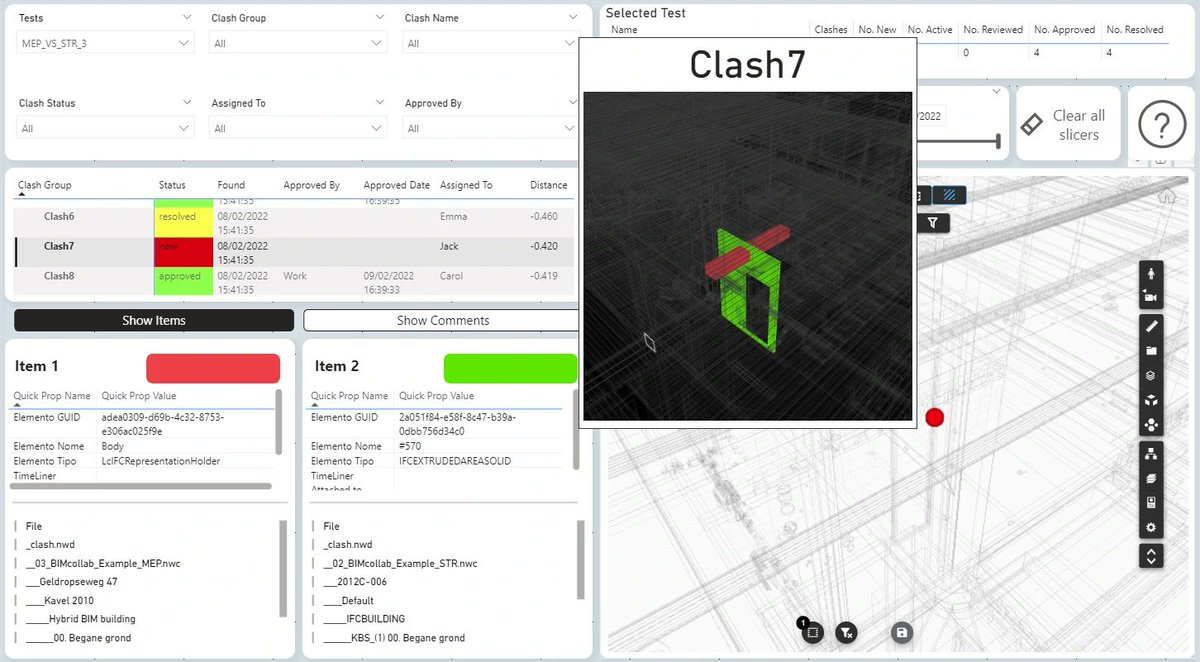Viewport: 1200px width, 662px height.
Task: Click the explode model icon in viewer toolbar
Action: coord(1151,424)
